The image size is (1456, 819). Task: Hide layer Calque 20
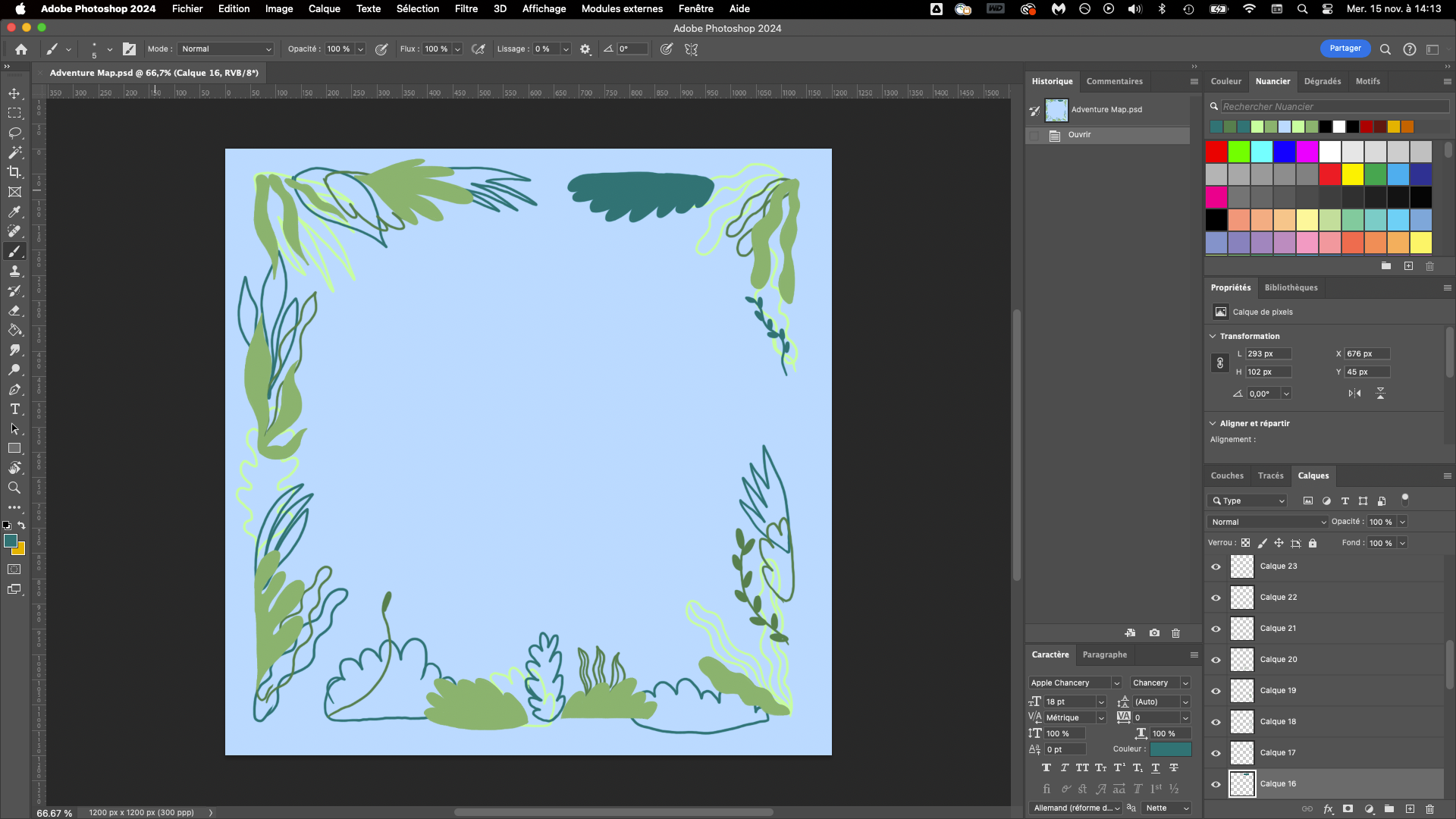[1216, 660]
